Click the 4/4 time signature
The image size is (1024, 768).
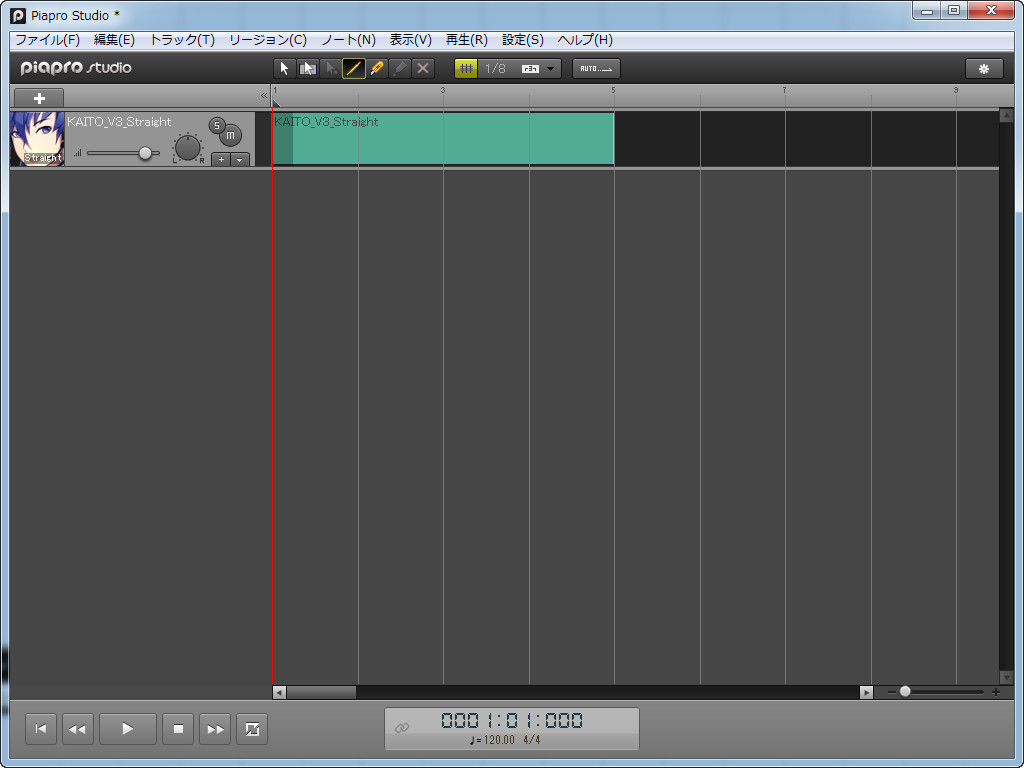coord(532,740)
